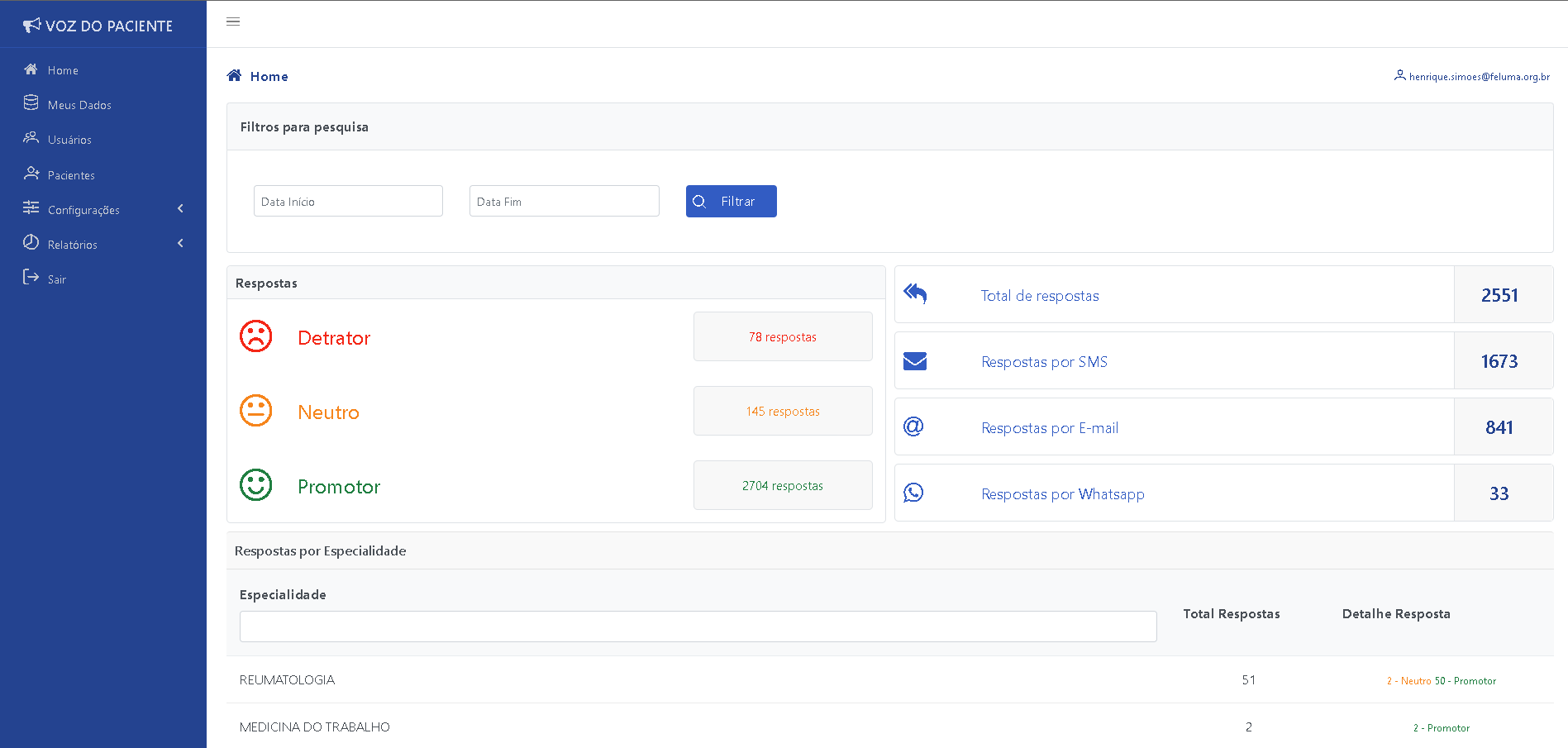Viewport: 1568px width, 748px height.
Task: Click the henrique.simoes@feluma.org.br account link
Action: tap(1472, 76)
